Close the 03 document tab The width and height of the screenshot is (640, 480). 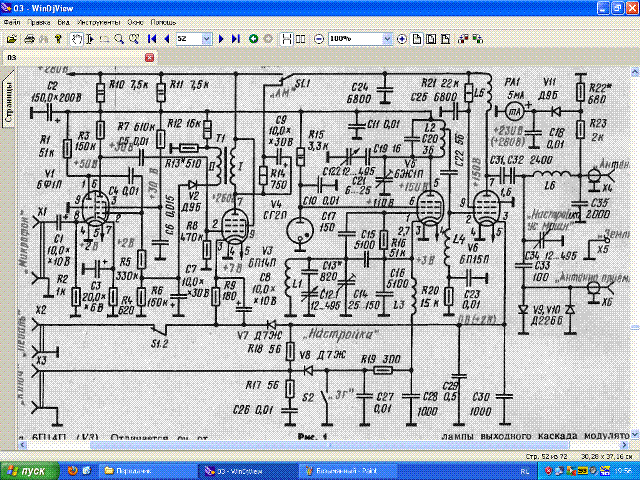tap(150, 57)
